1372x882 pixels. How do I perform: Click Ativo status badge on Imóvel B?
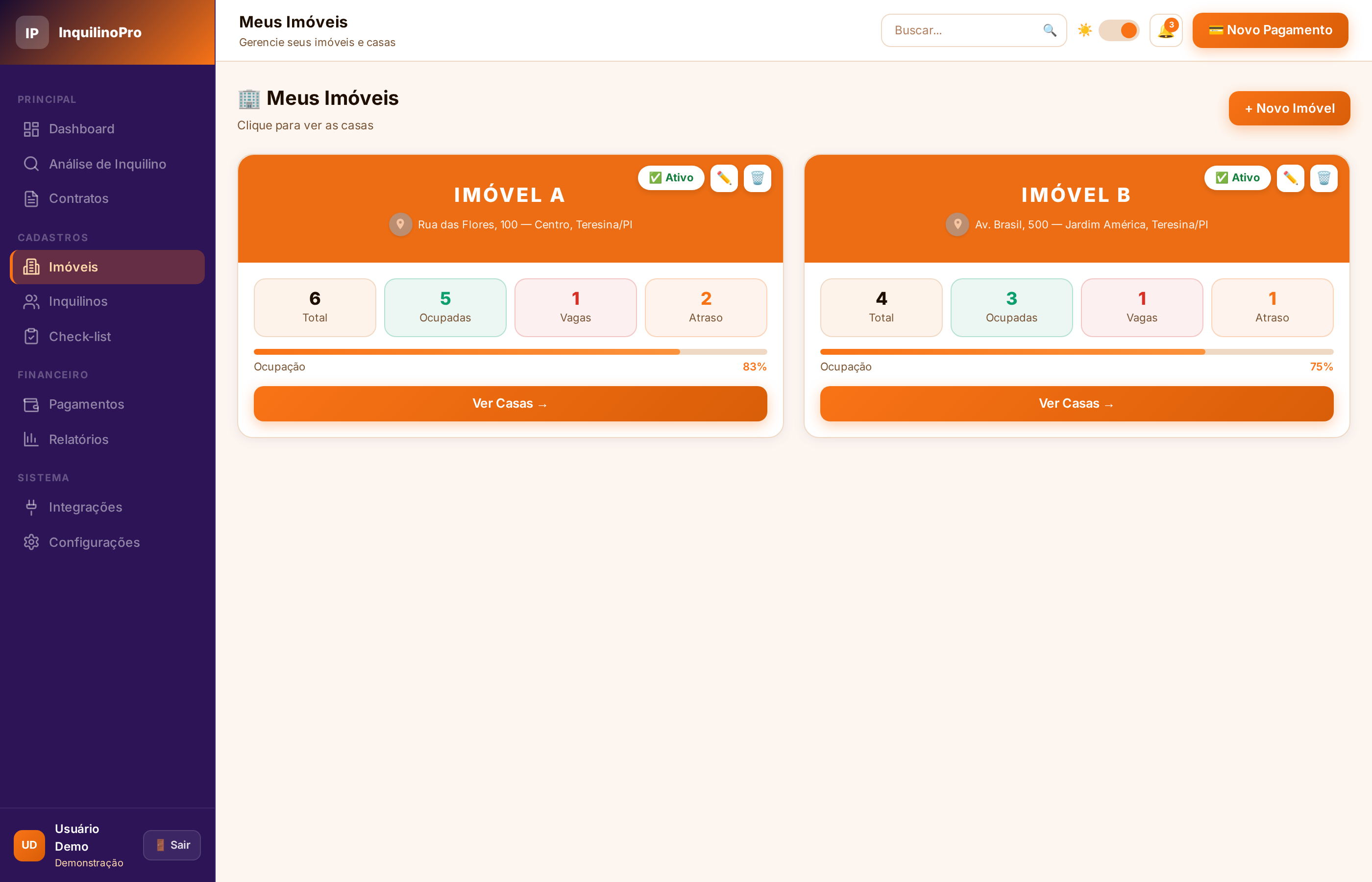(1237, 178)
